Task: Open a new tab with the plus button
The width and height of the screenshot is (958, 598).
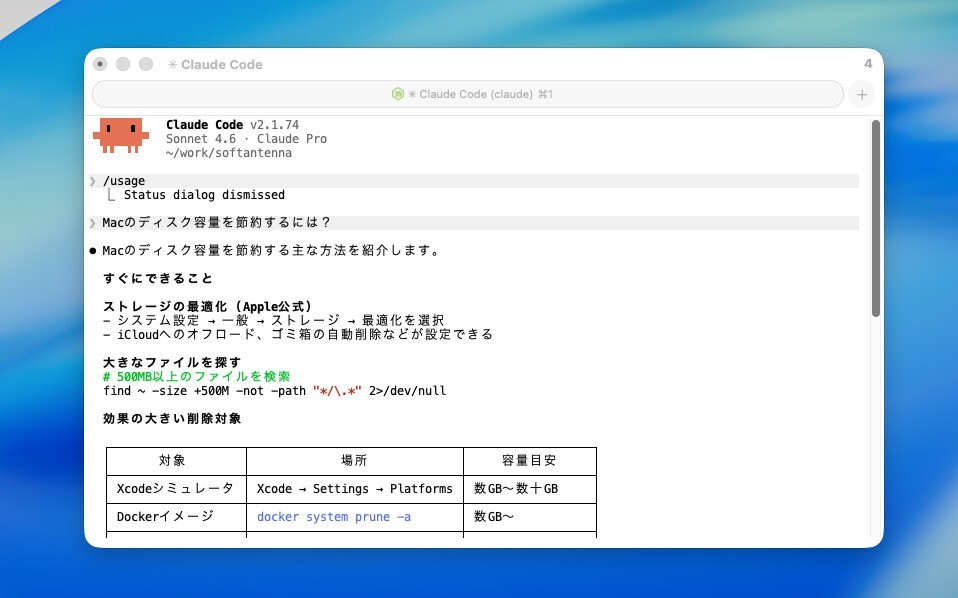Action: [862, 95]
